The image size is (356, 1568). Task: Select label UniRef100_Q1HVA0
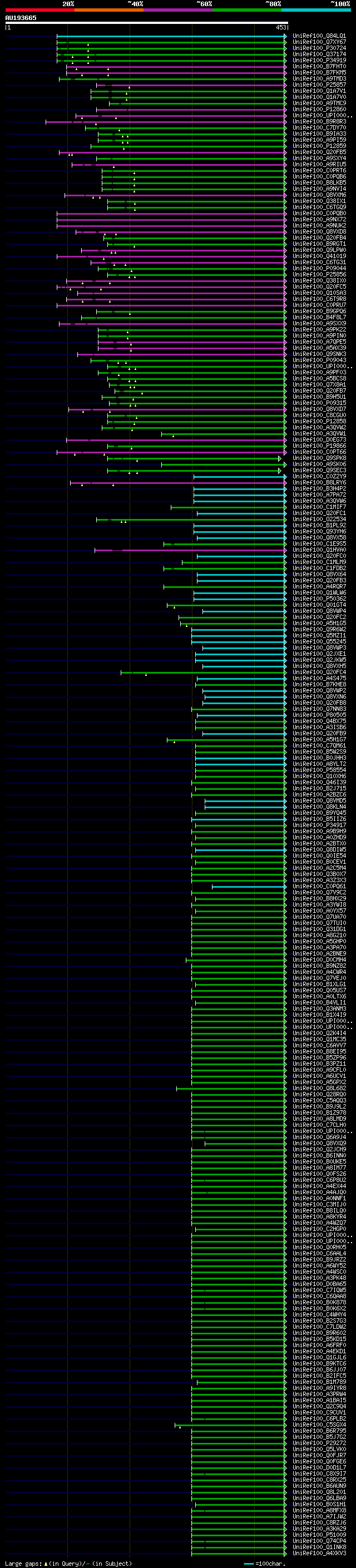click(319, 550)
